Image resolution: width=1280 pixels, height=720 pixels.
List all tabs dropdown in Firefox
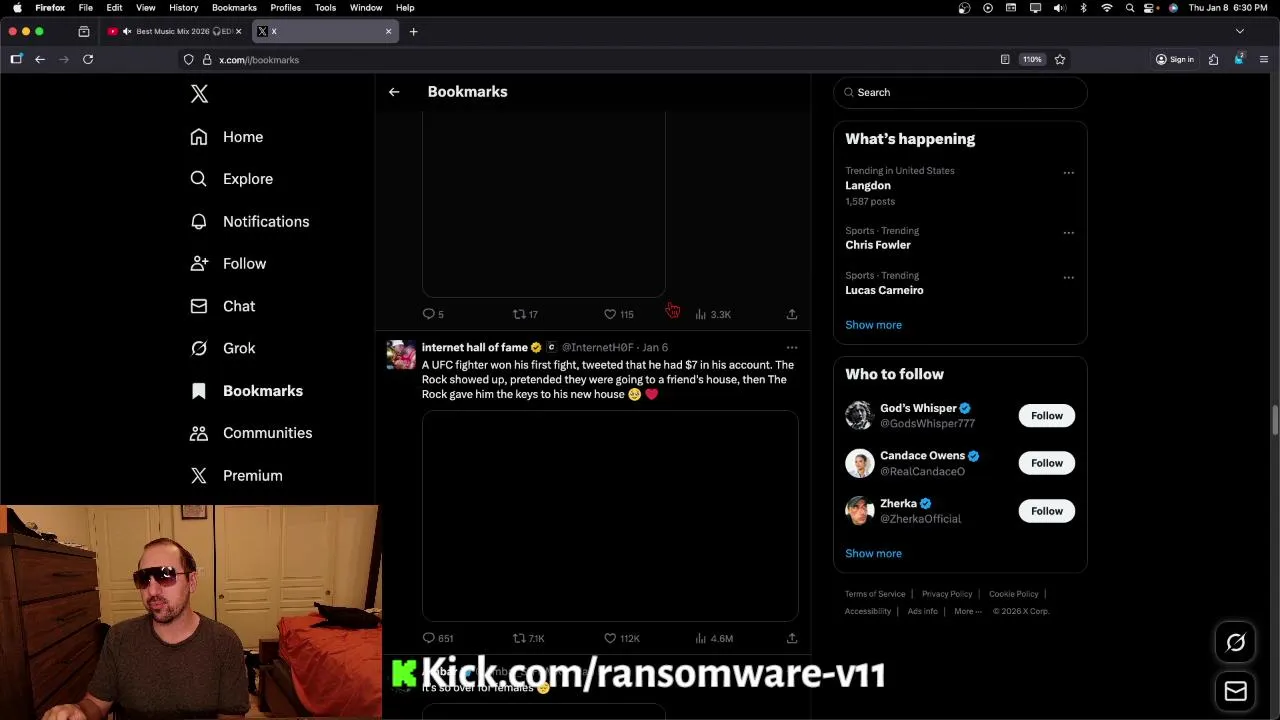[x=1240, y=31]
